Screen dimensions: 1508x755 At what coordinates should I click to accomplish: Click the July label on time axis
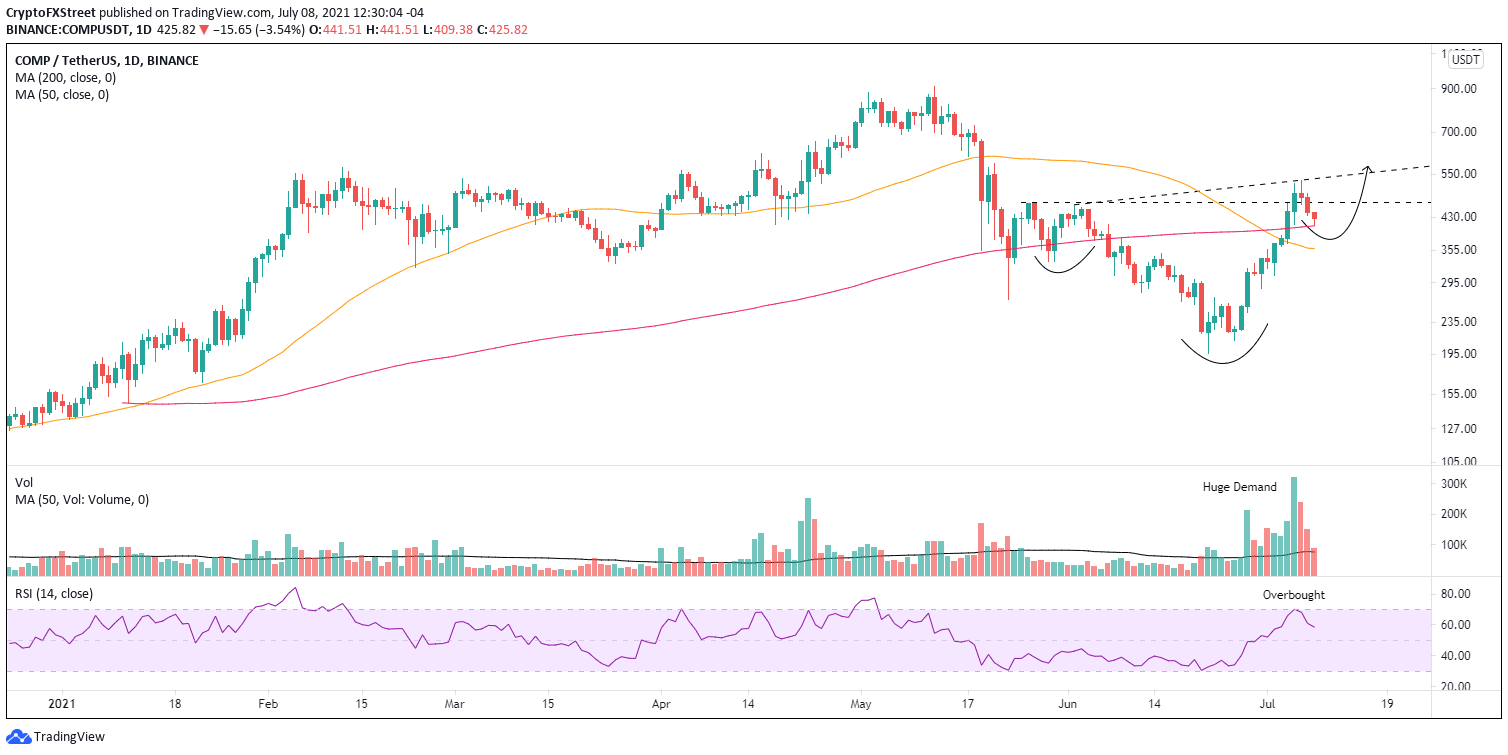pyautogui.click(x=1266, y=704)
